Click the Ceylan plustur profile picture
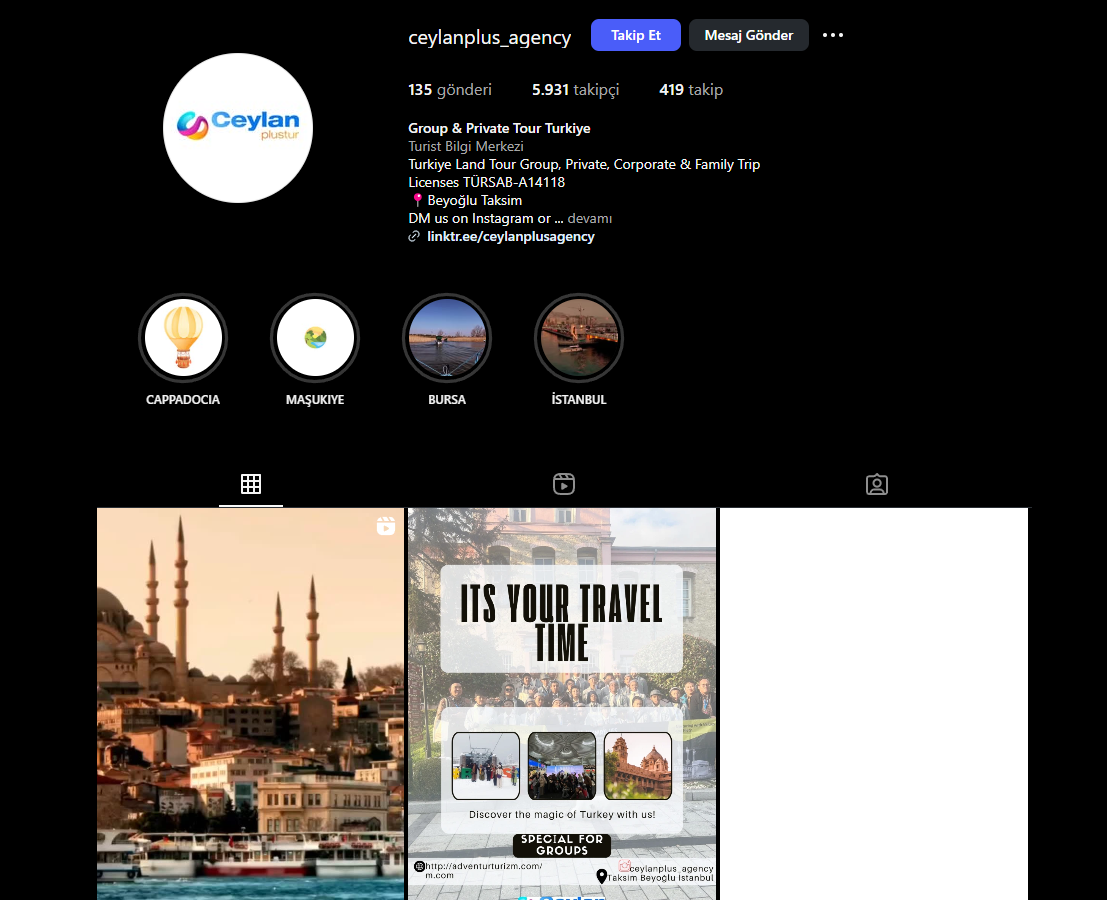Viewport: 1107px width, 900px height. click(x=238, y=128)
